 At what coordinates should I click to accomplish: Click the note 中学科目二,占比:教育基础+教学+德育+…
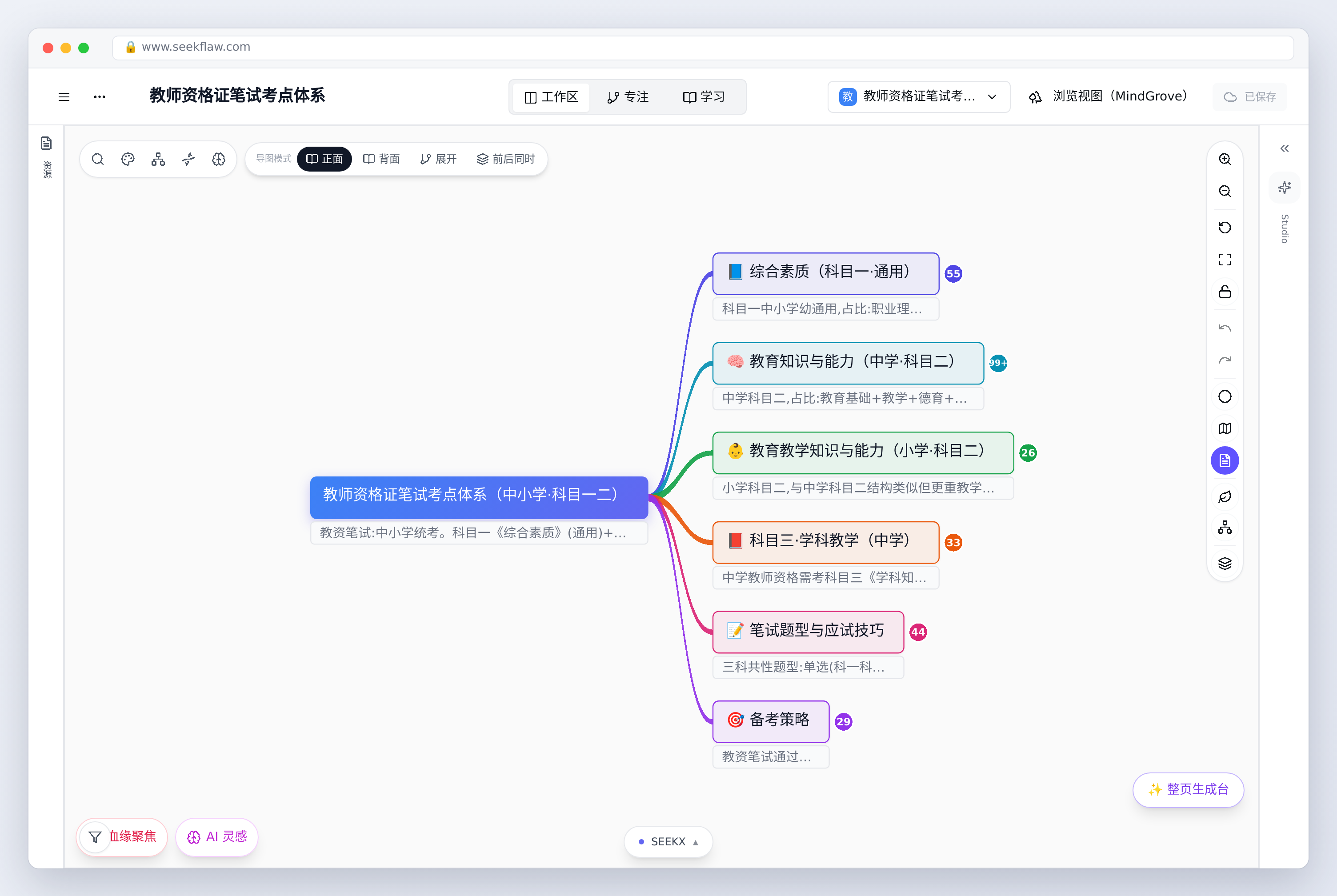tap(848, 398)
